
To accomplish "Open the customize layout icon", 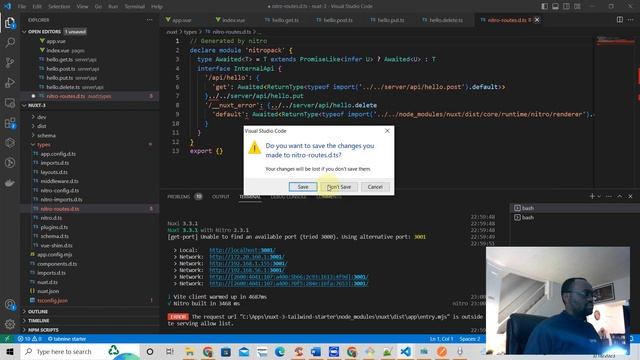I will pos(578,6).
